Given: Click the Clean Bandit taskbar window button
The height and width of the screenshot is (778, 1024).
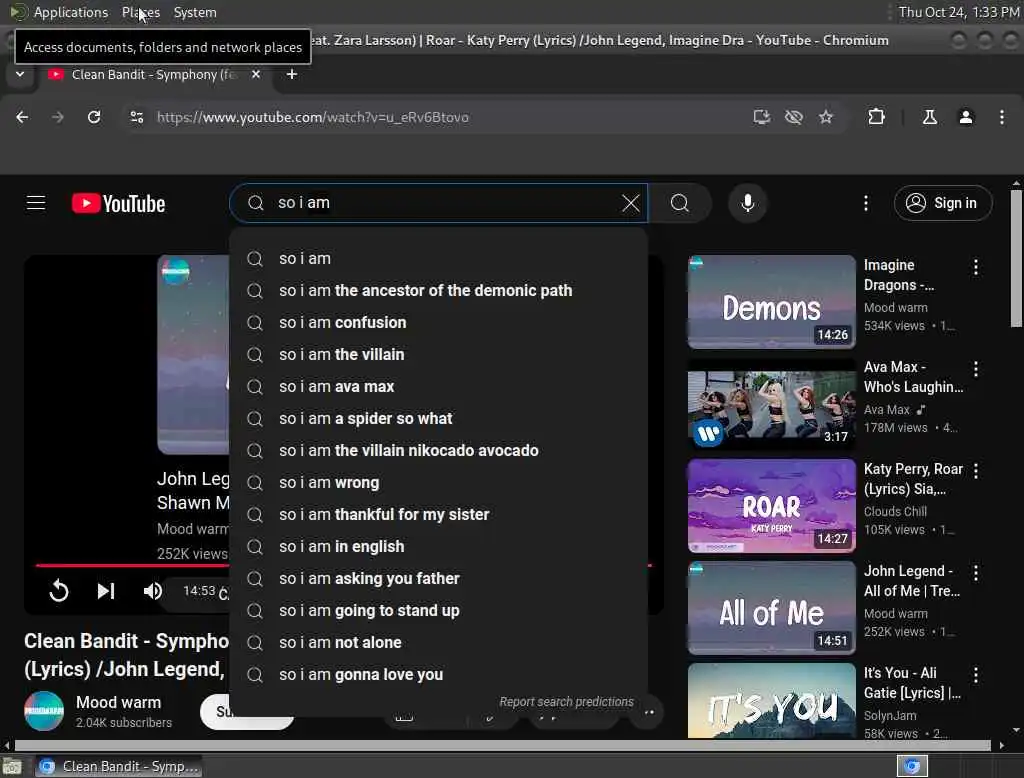Looking at the screenshot, I should point(118,766).
